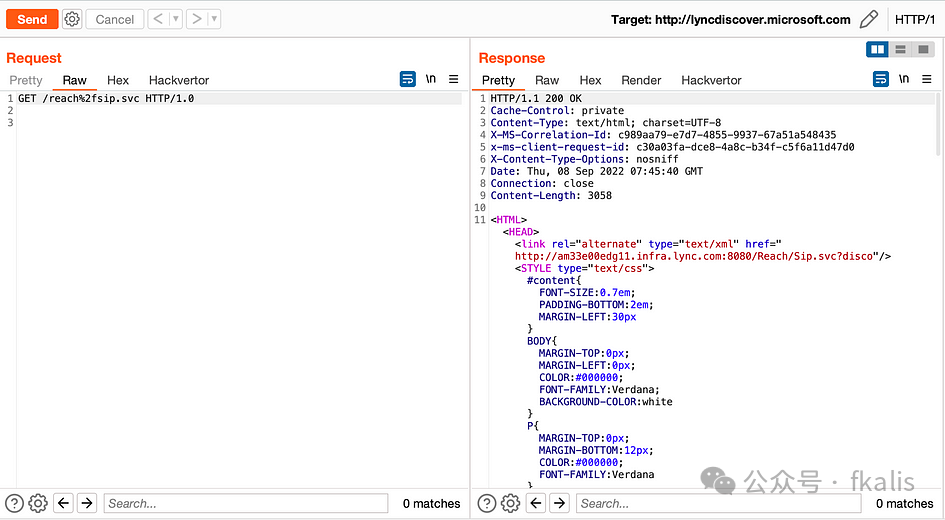Cancel the current request
945x520 pixels.
click(115, 19)
